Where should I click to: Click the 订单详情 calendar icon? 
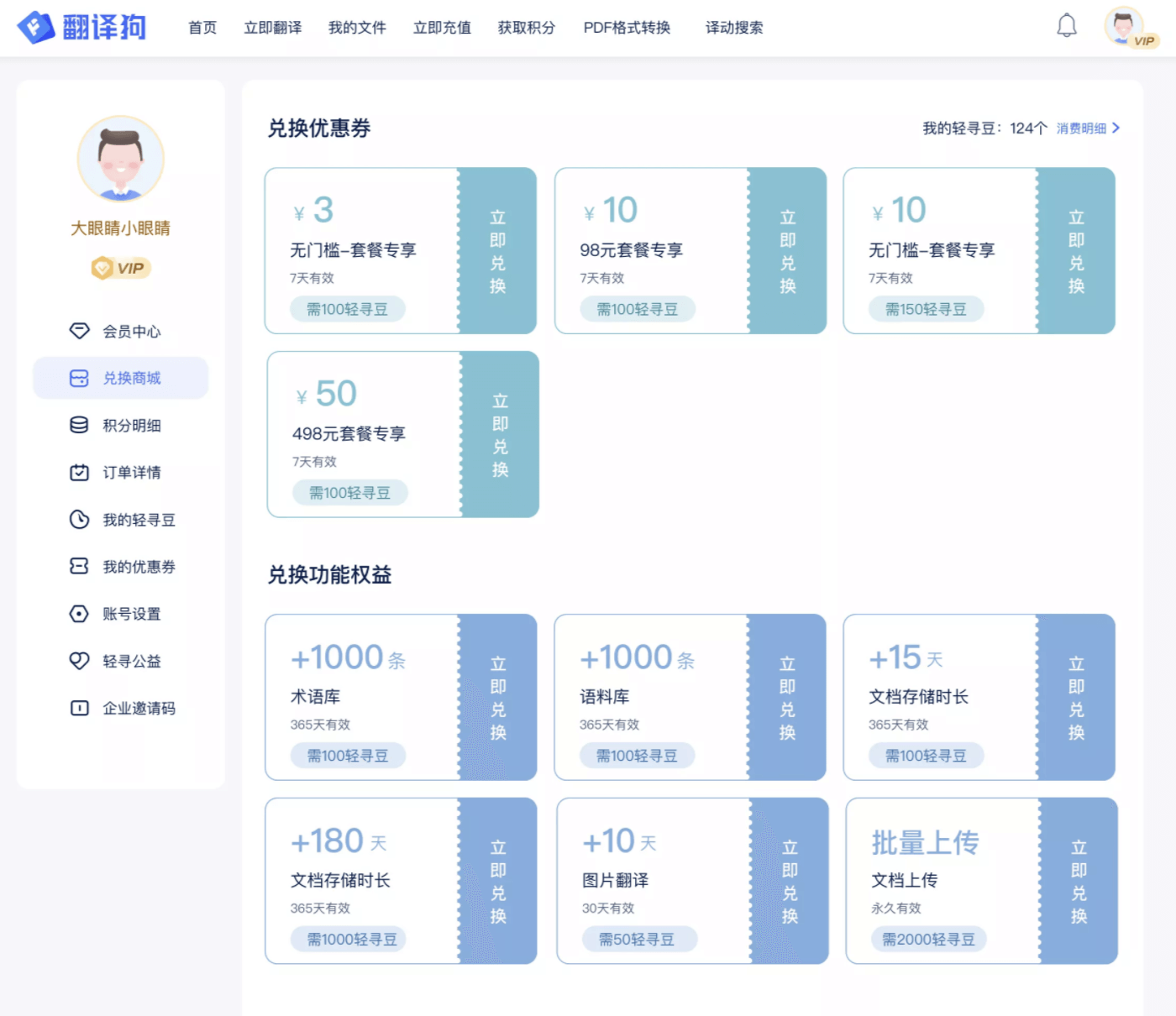click(x=79, y=473)
